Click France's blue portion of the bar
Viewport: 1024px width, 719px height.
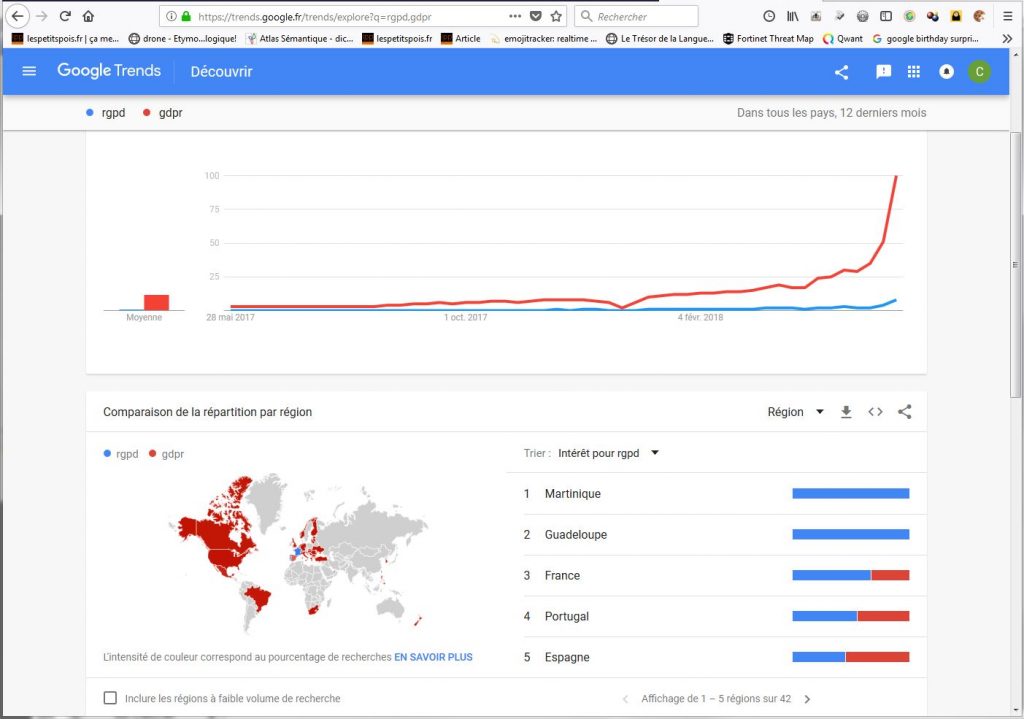831,575
